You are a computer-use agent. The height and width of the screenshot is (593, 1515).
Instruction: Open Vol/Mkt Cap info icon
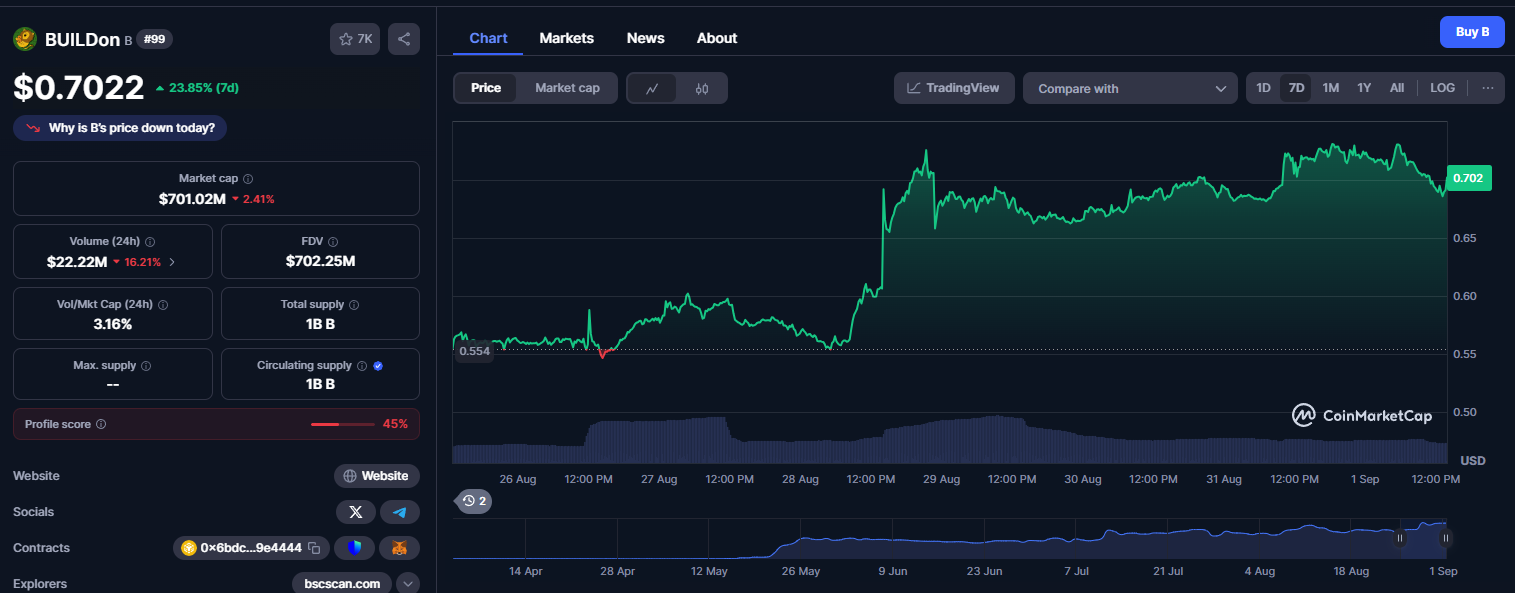163,304
